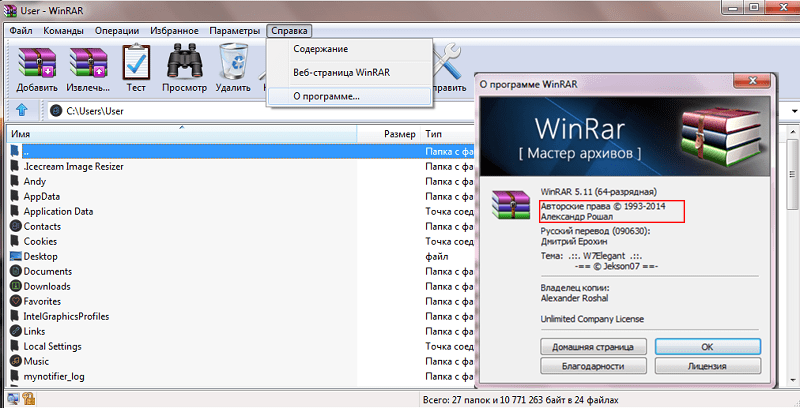Click the Извлечь (Extract) toolbar icon

pyautogui.click(x=88, y=63)
